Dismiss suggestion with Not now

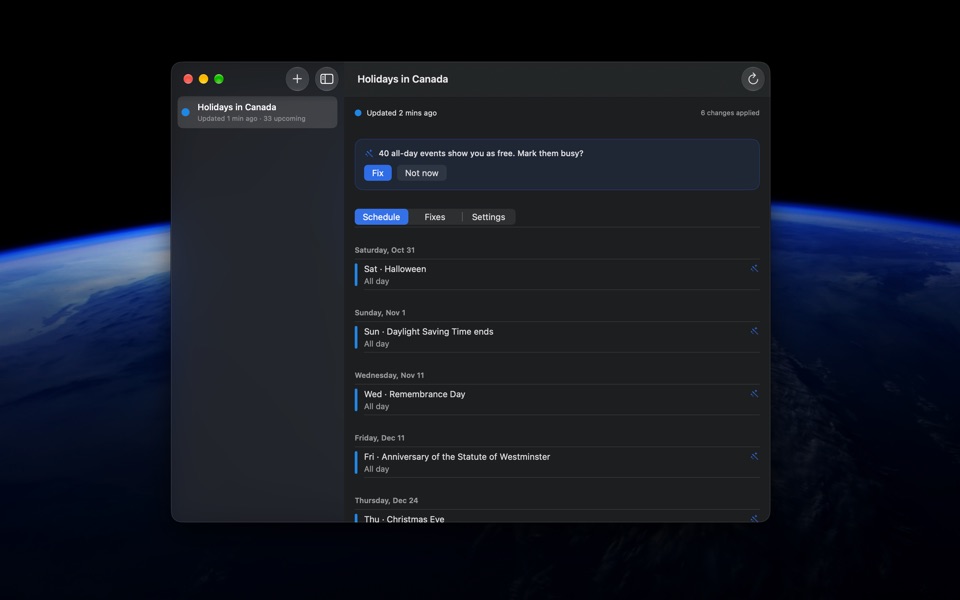point(422,173)
